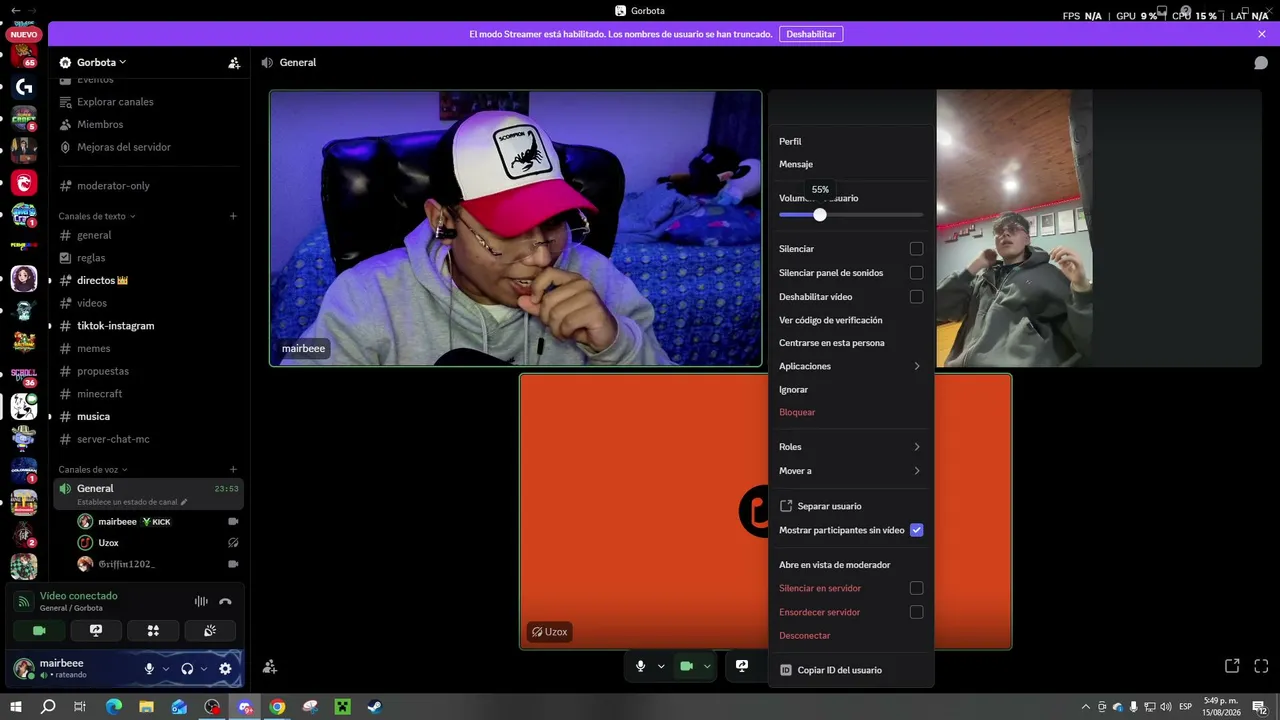Check Ensordecer servidor
The height and width of the screenshot is (720, 1280).
pyautogui.click(x=916, y=612)
